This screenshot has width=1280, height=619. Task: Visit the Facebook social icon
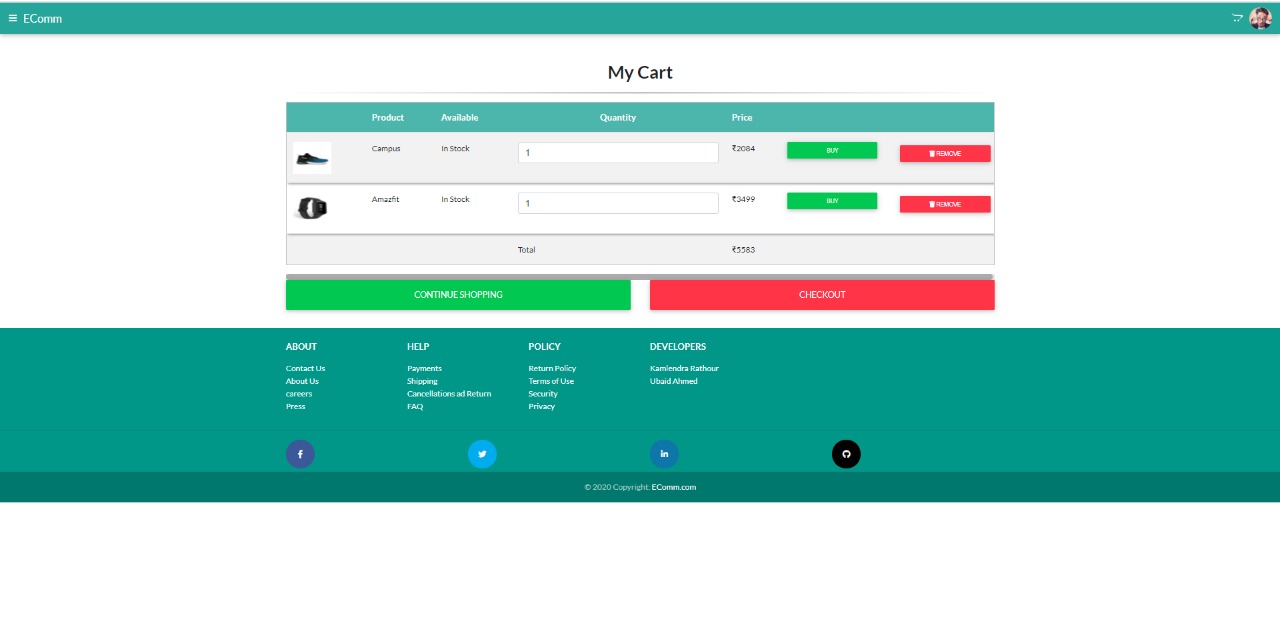pos(300,454)
